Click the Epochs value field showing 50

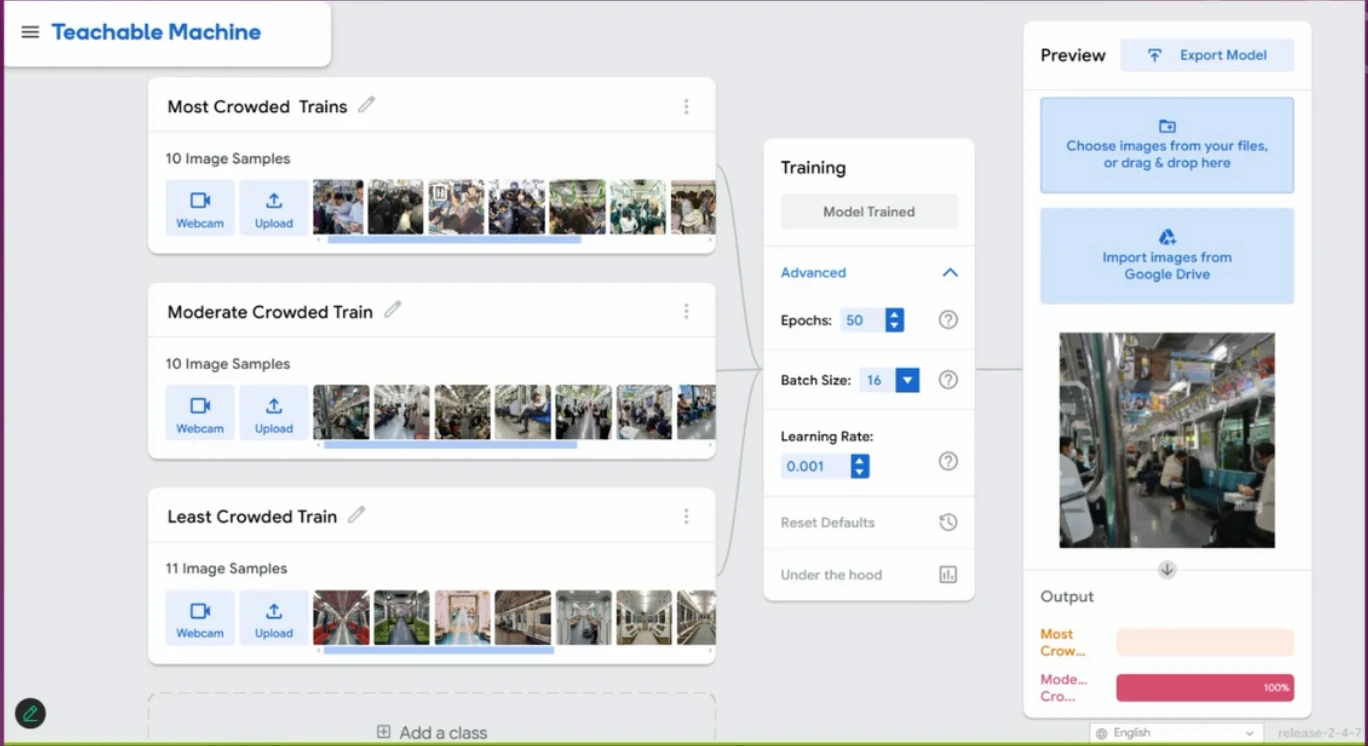[863, 320]
